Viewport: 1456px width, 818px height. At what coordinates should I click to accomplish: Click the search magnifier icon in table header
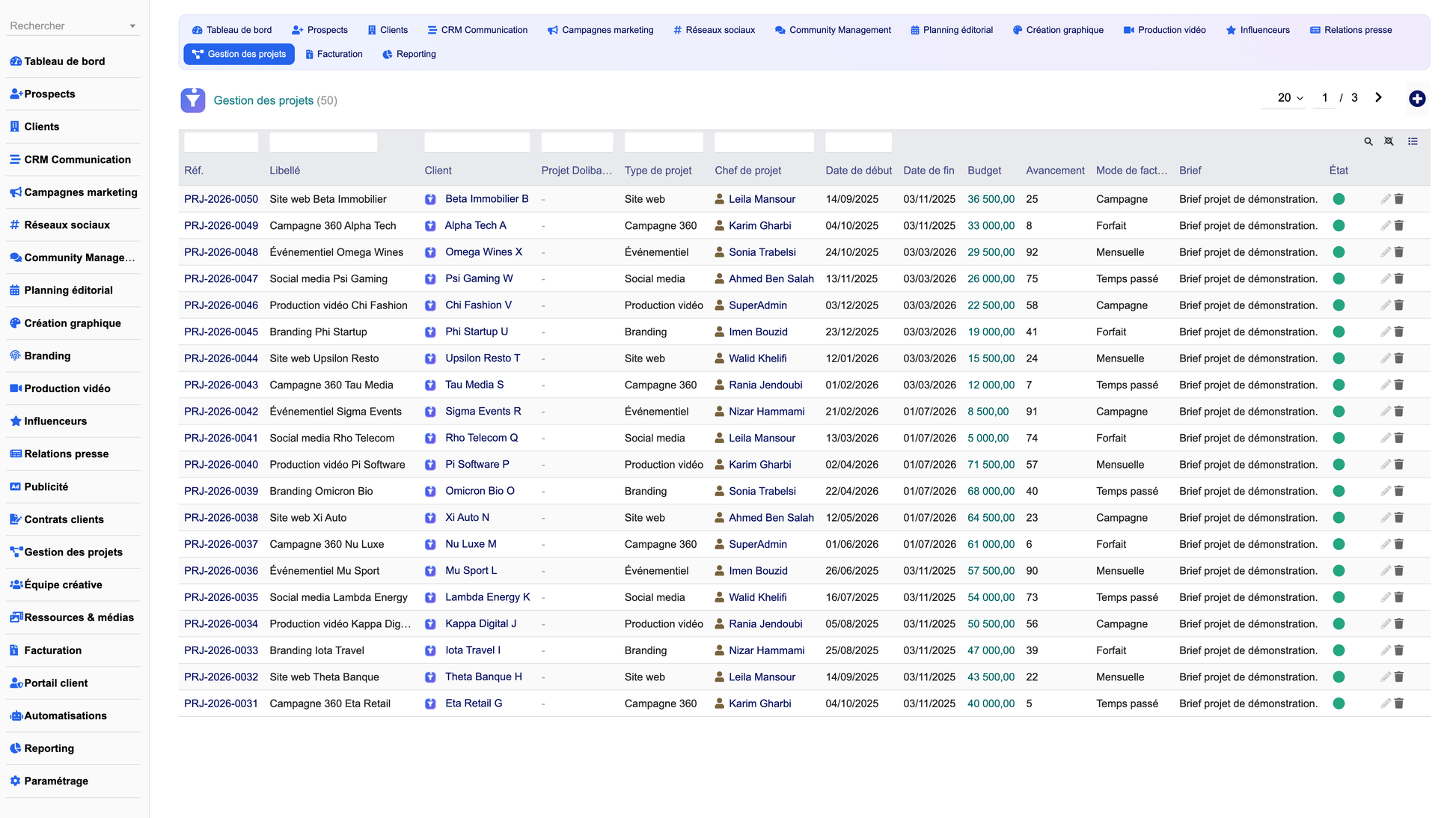(x=1368, y=141)
